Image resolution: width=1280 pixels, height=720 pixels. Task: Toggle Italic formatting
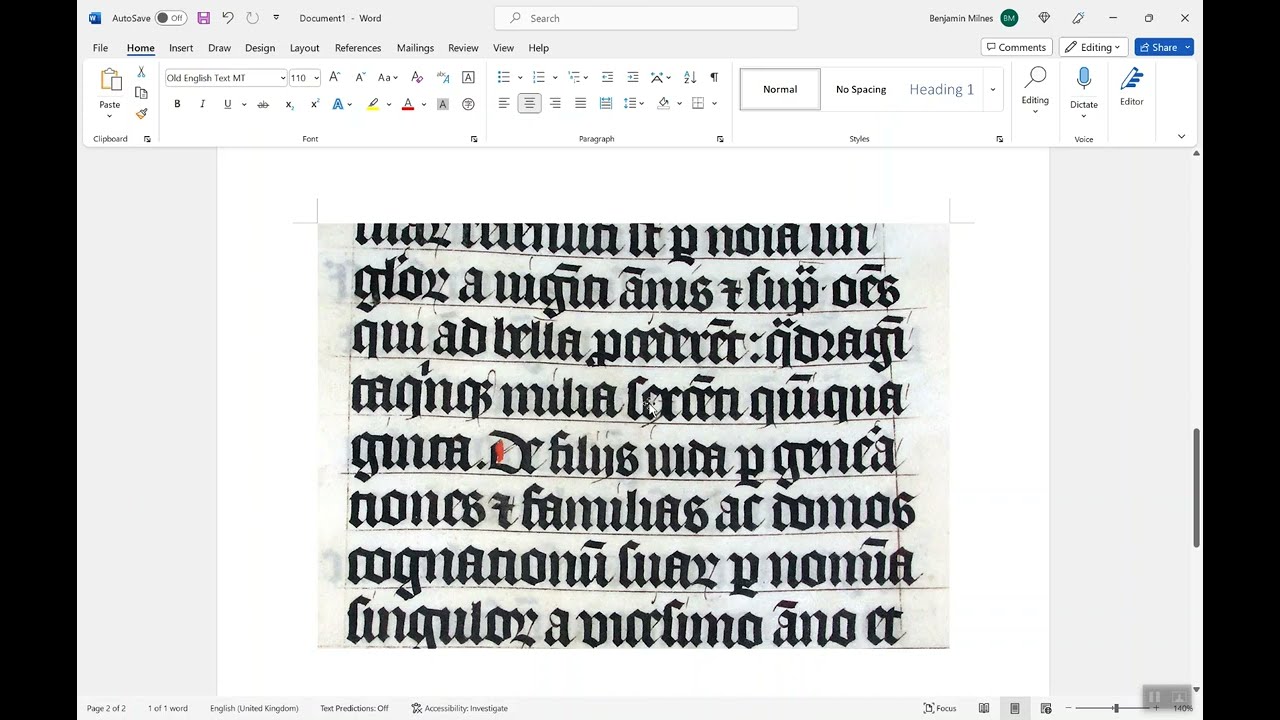202,104
